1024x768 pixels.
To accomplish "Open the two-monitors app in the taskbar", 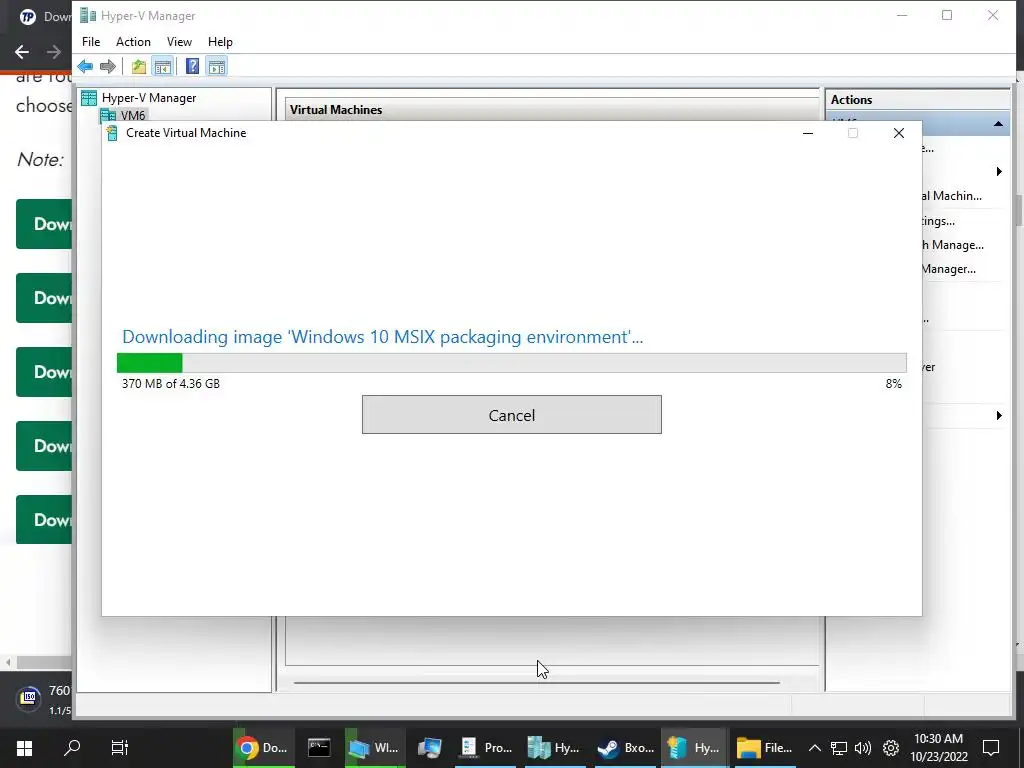I will tap(430, 748).
